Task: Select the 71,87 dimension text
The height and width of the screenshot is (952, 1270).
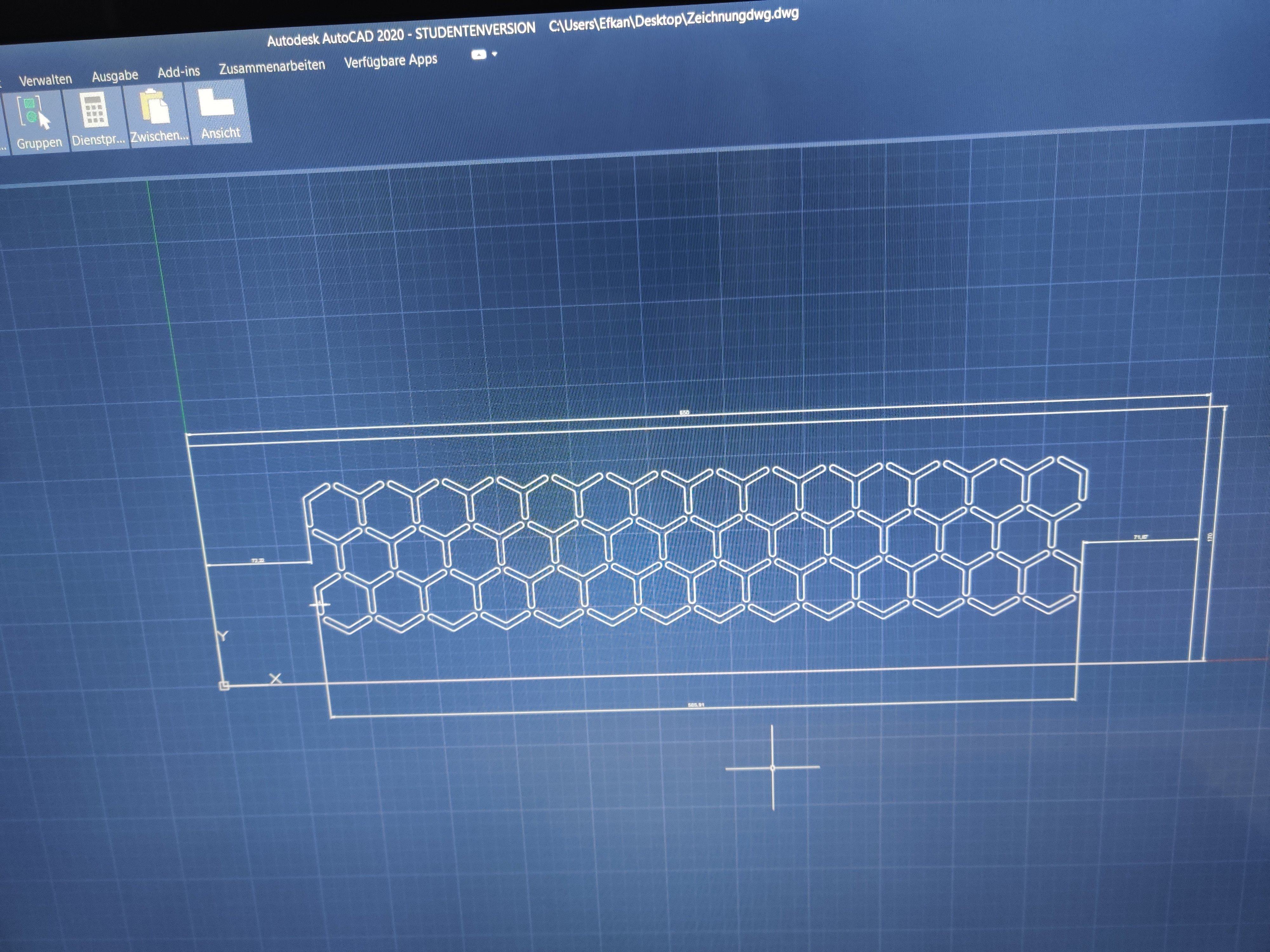Action: coord(1140,537)
